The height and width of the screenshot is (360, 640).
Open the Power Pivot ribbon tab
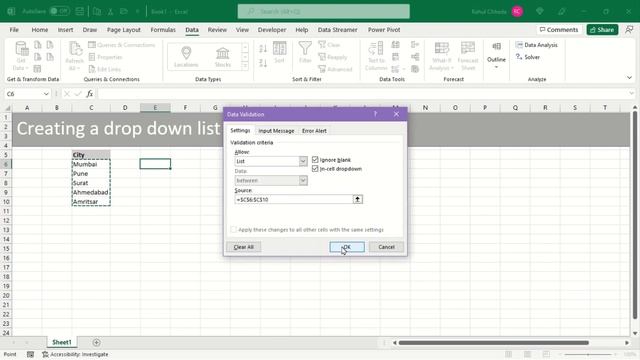(x=384, y=30)
